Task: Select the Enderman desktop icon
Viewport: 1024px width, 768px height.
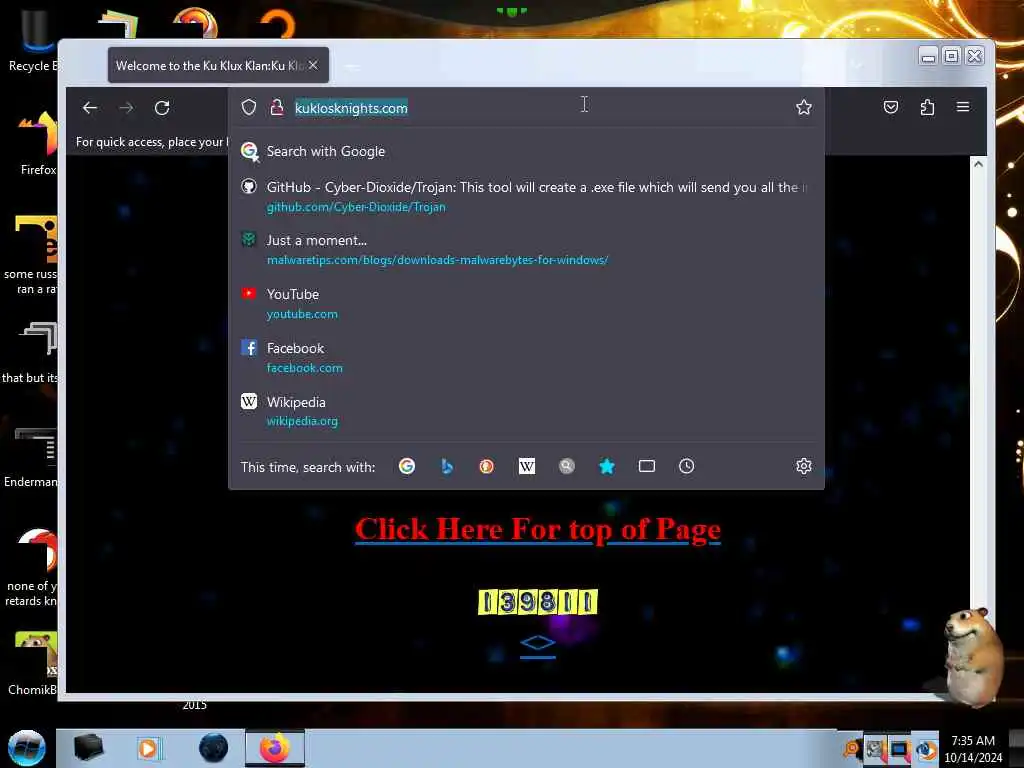Action: coord(31,457)
